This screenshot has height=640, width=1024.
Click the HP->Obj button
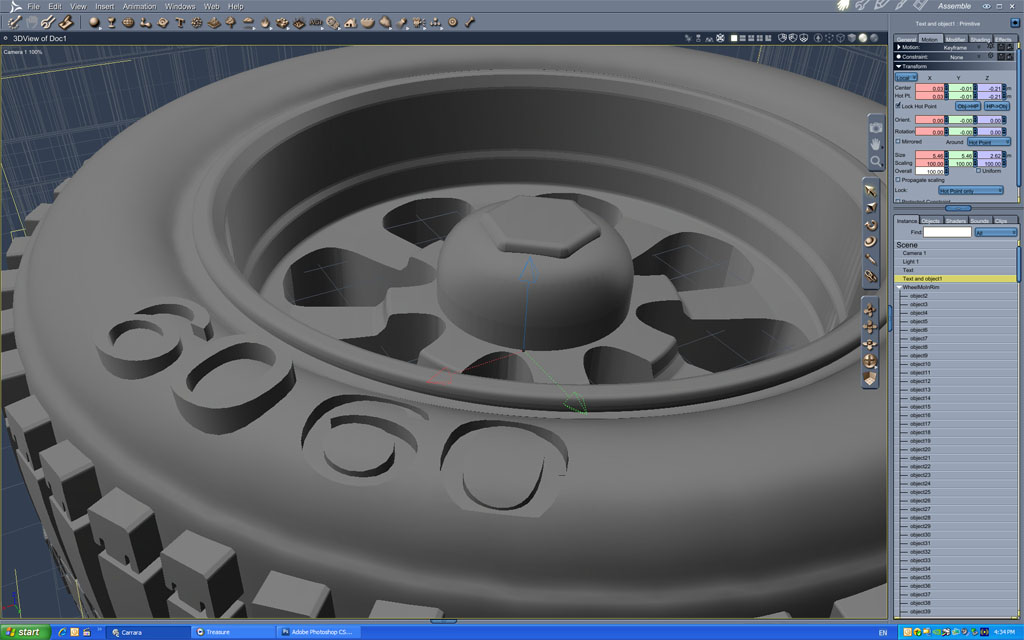tap(997, 106)
